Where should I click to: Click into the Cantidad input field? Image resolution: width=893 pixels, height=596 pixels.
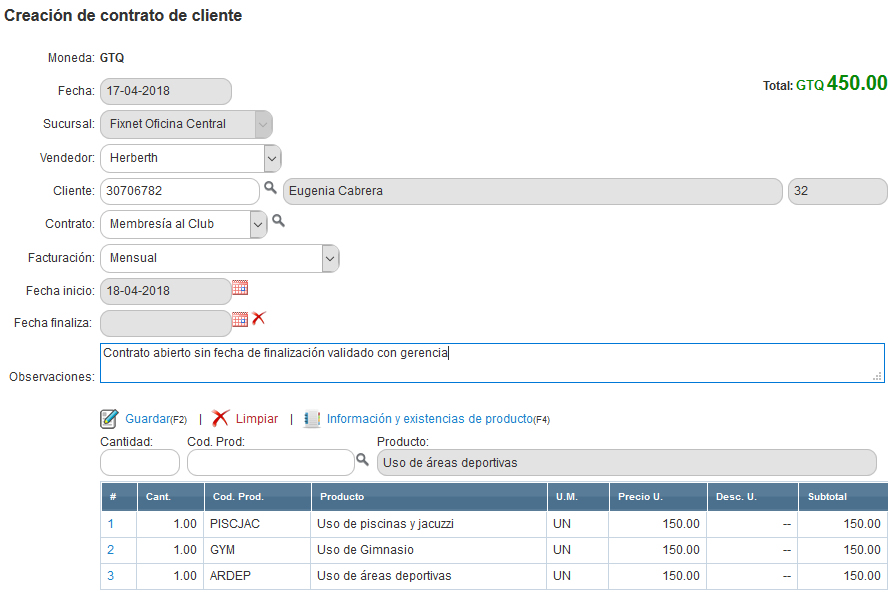click(x=140, y=462)
